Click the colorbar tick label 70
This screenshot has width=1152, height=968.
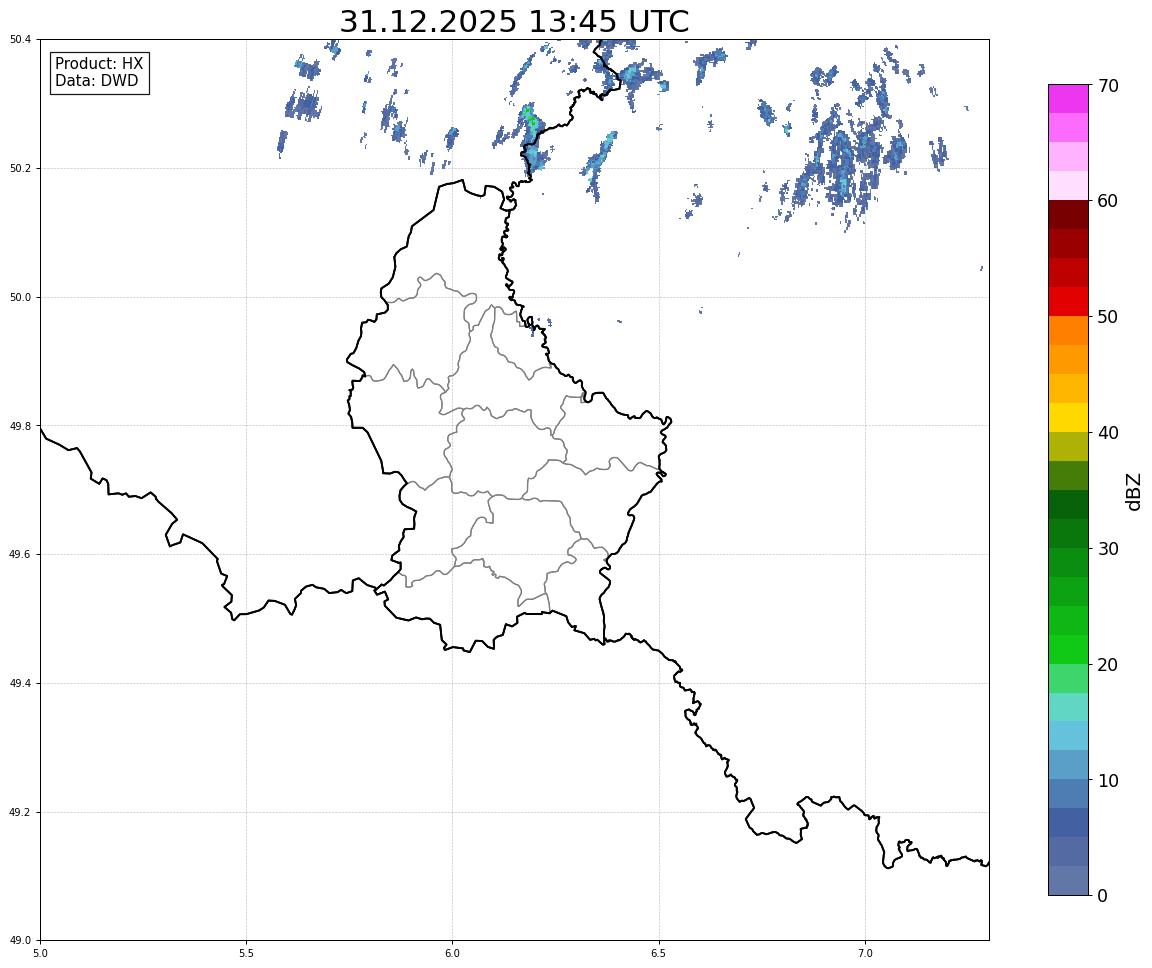[1109, 86]
